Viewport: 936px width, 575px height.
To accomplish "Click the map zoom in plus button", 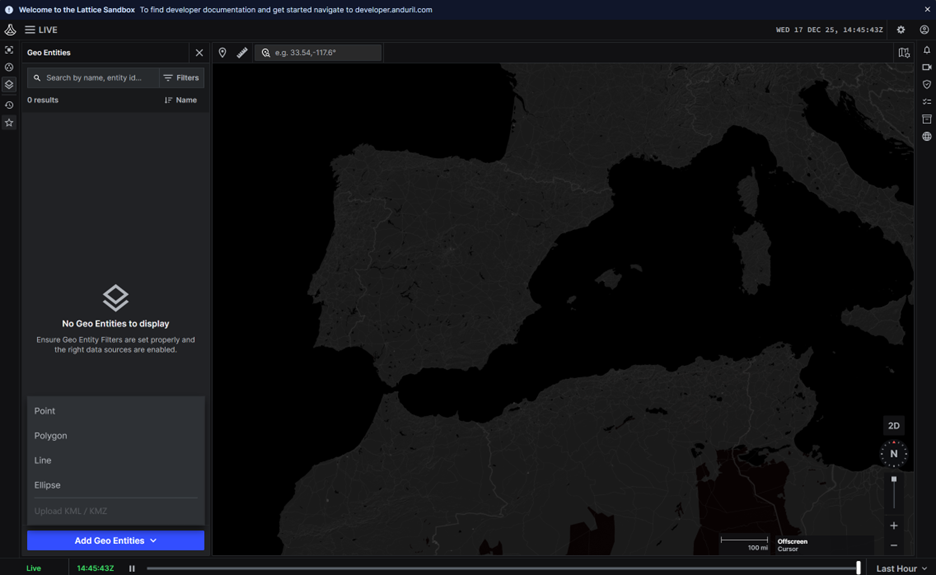I will [x=894, y=526].
